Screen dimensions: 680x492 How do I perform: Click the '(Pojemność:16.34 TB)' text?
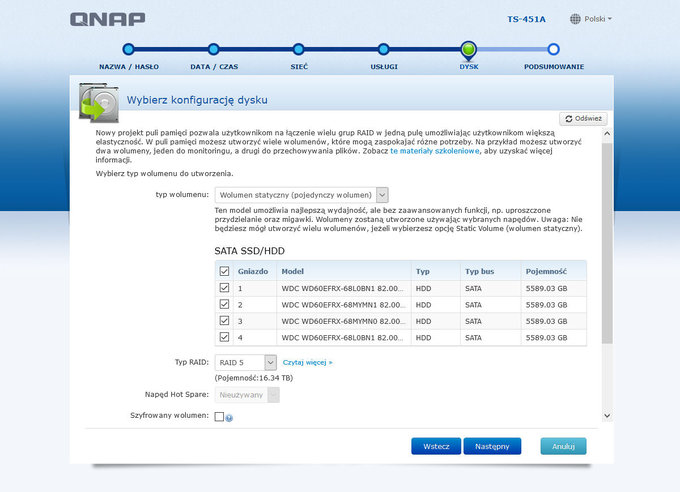pyautogui.click(x=254, y=378)
